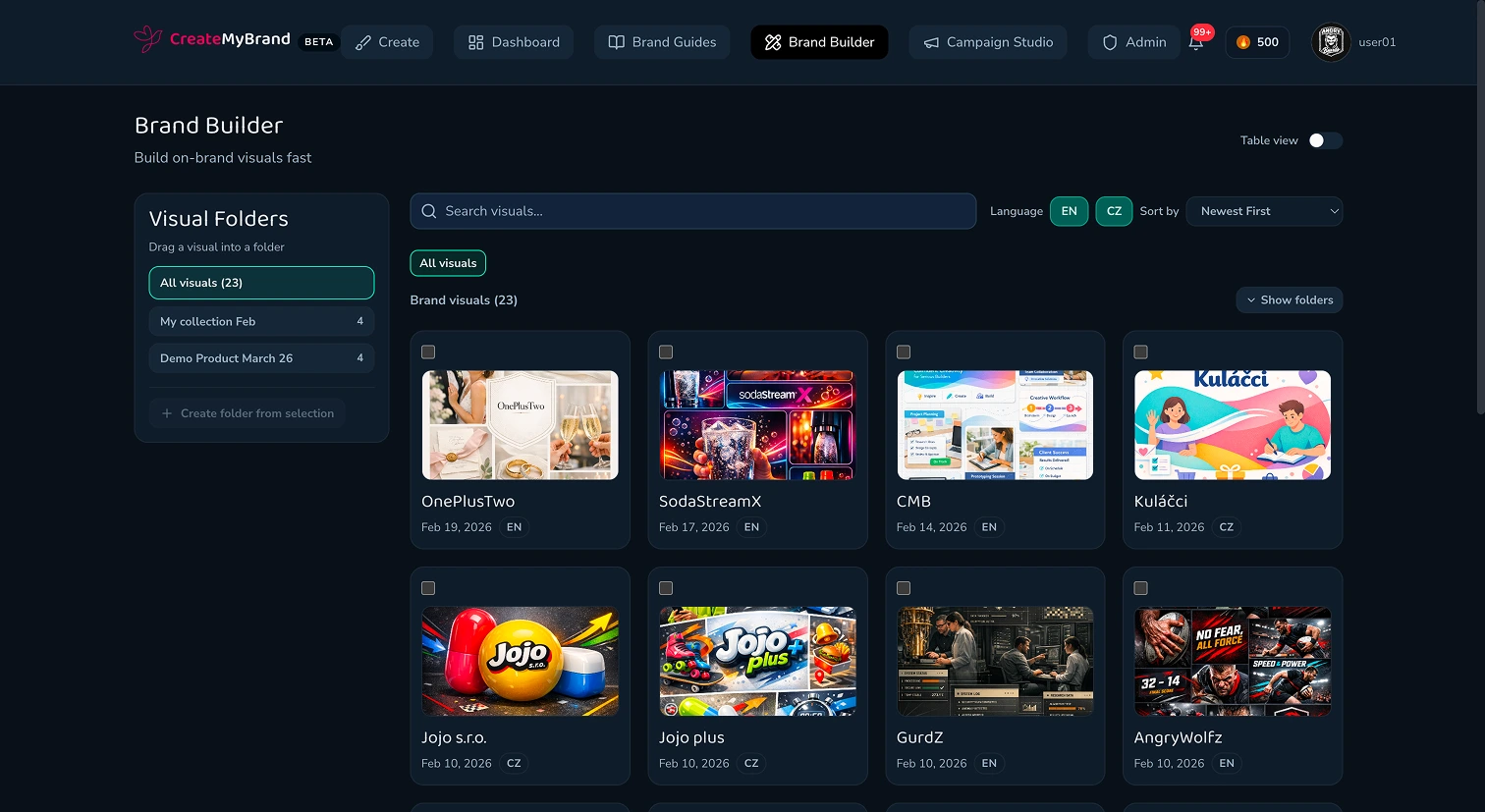Open the notifications bell icon
Viewport: 1485px width, 812px height.
tap(1195, 43)
